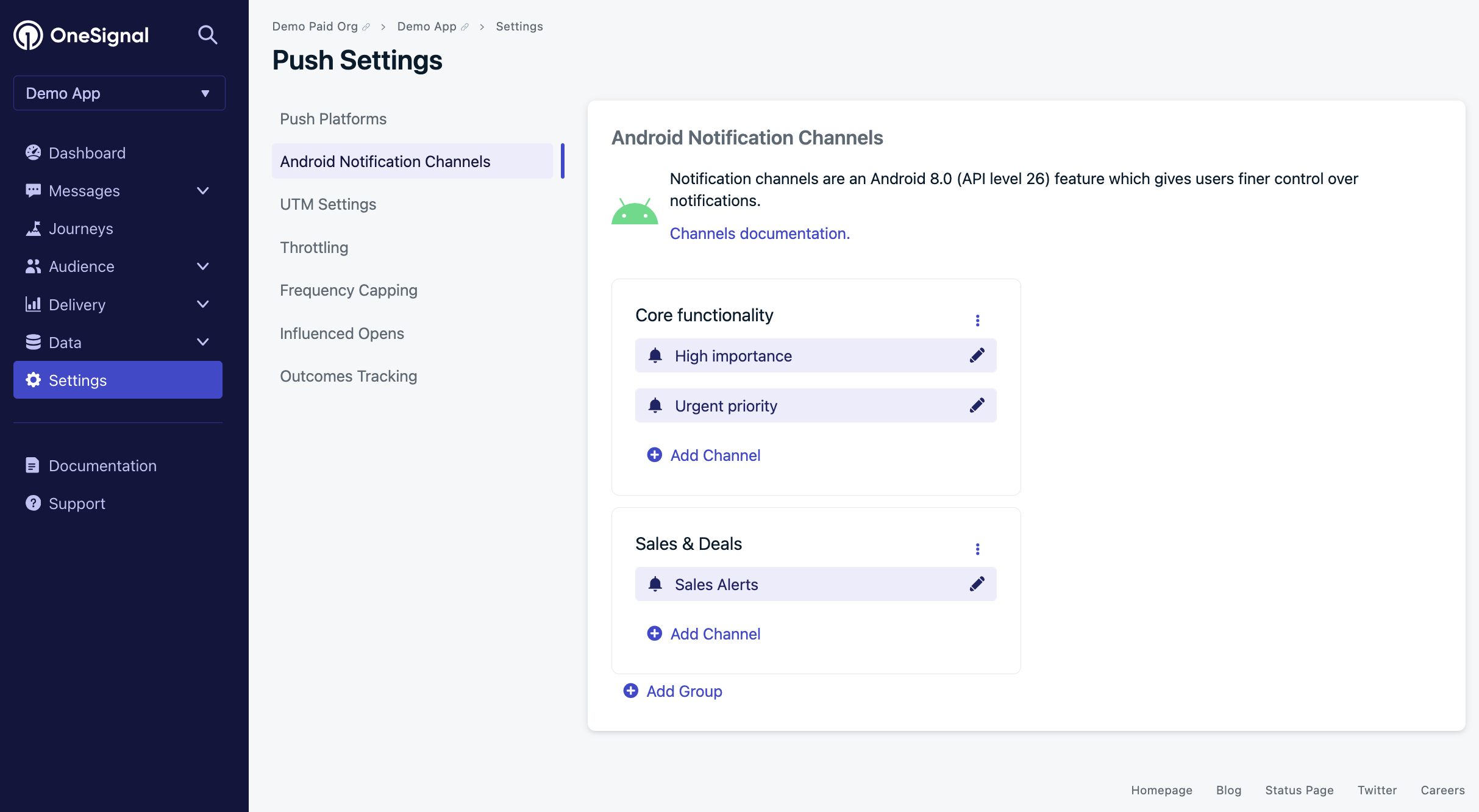Click the Journeys flag icon

tap(33, 229)
